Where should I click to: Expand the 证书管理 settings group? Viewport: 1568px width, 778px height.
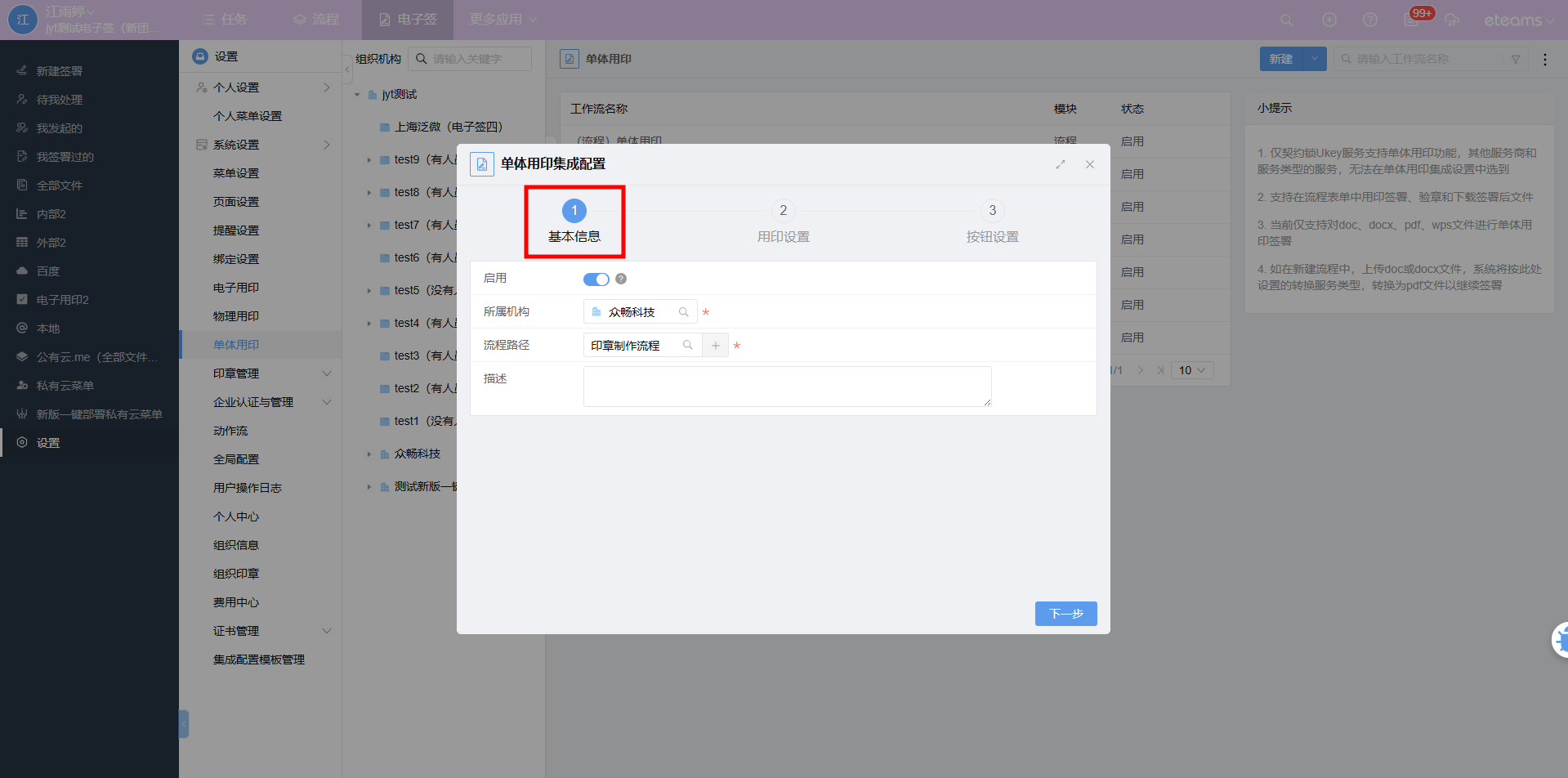[327, 631]
